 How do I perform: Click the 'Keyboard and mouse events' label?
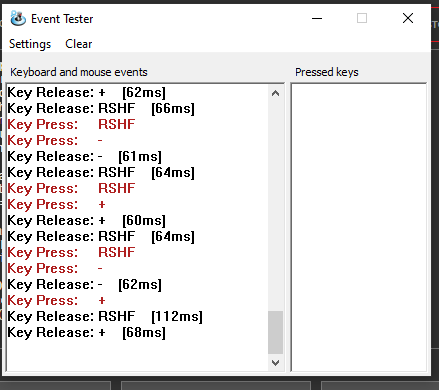pos(79,72)
